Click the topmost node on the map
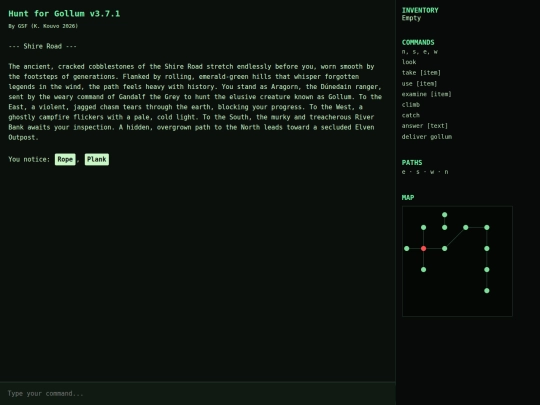This screenshot has width=540, height=405. [445, 215]
